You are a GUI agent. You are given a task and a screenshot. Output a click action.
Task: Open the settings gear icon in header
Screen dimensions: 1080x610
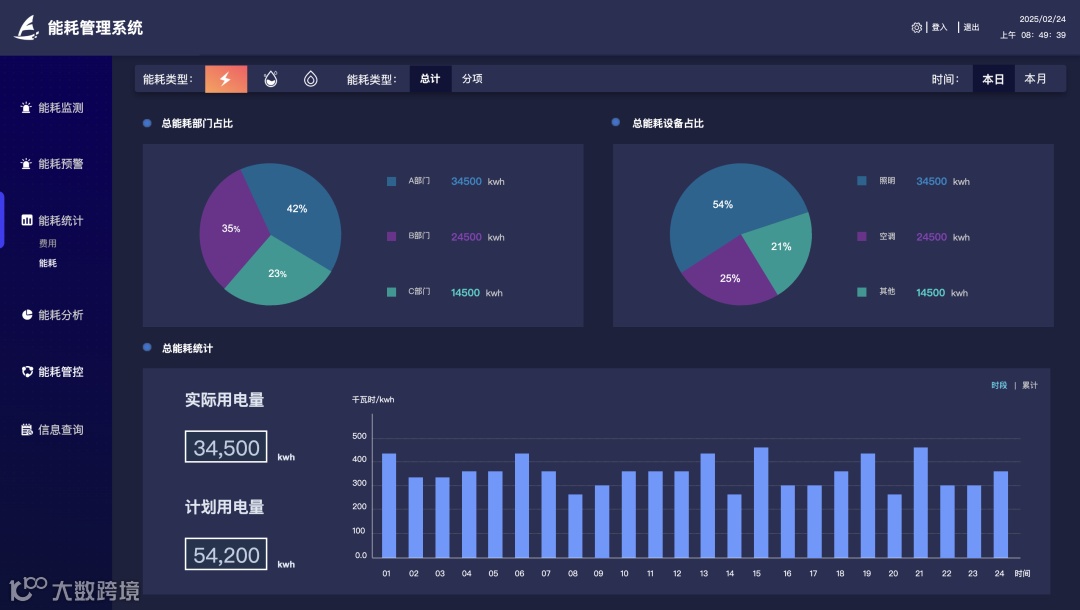point(917,28)
